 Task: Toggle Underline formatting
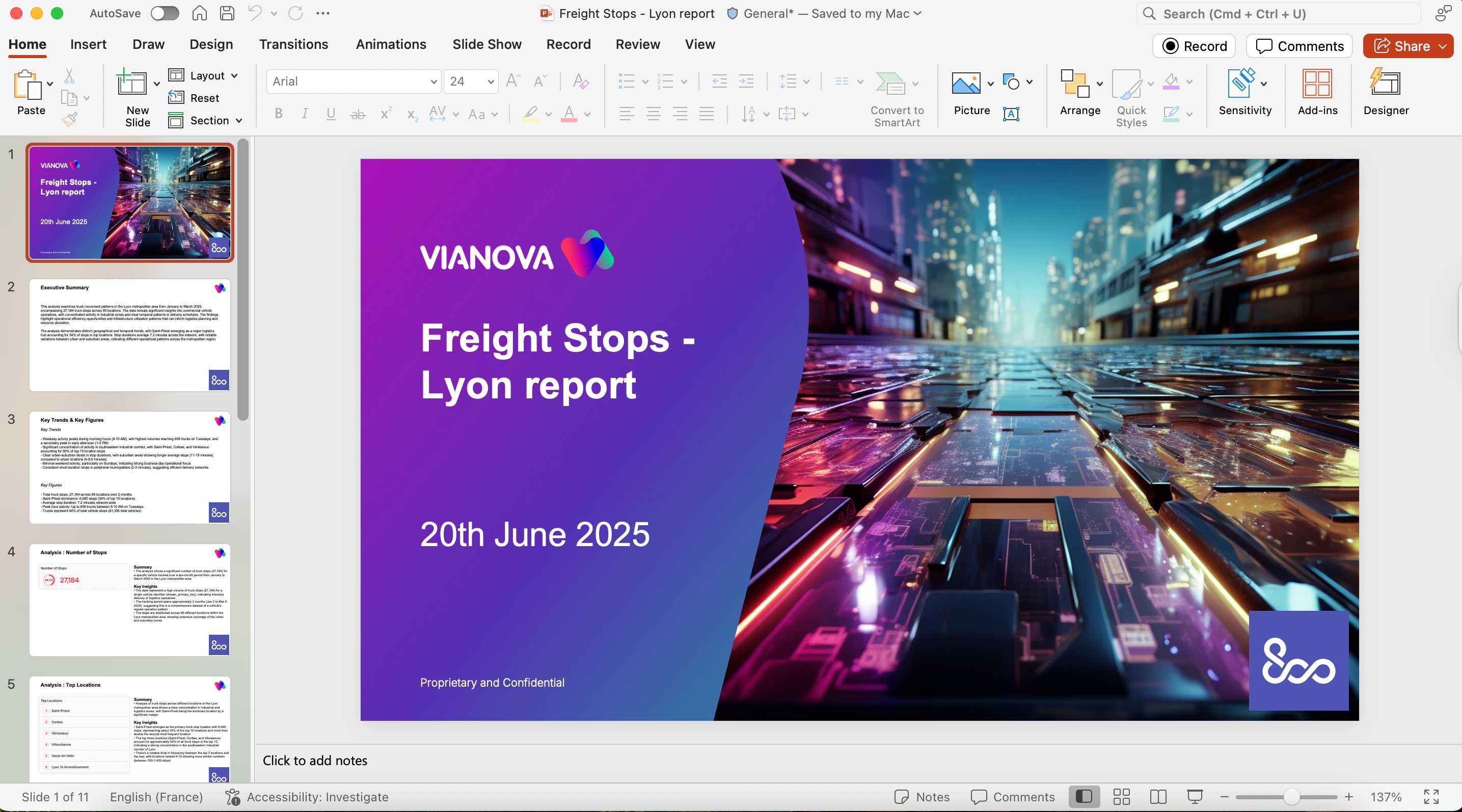point(331,114)
